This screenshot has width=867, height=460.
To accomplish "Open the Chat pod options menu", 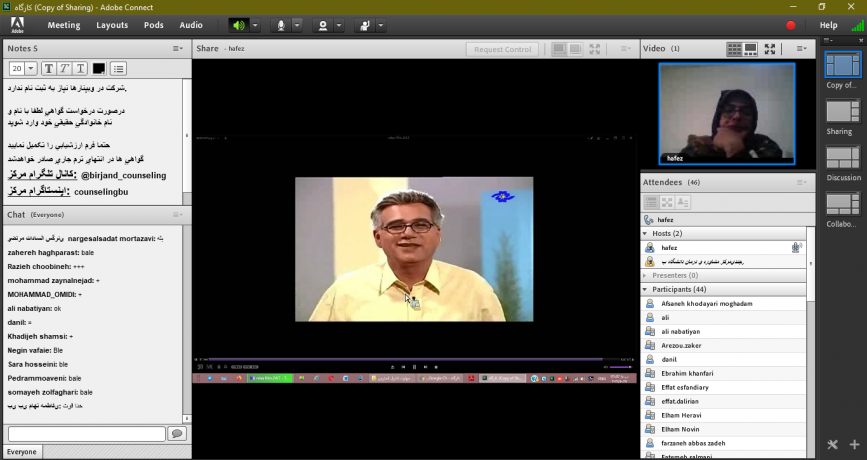I will (177, 215).
